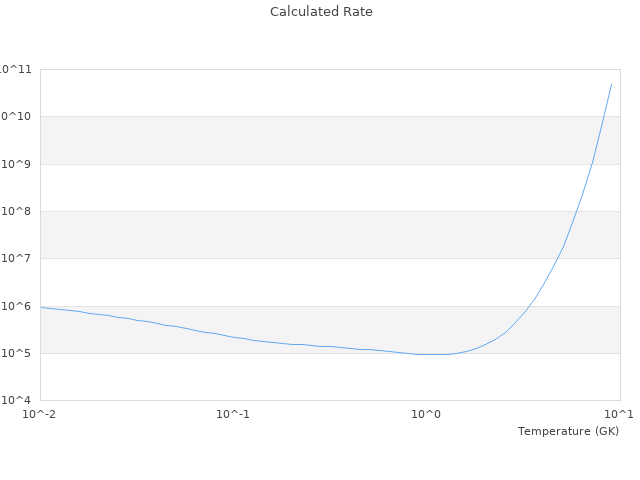Click the 10^6 y-axis tick label
Image resolution: width=640 pixels, height=480 pixels.
[x=19, y=306]
